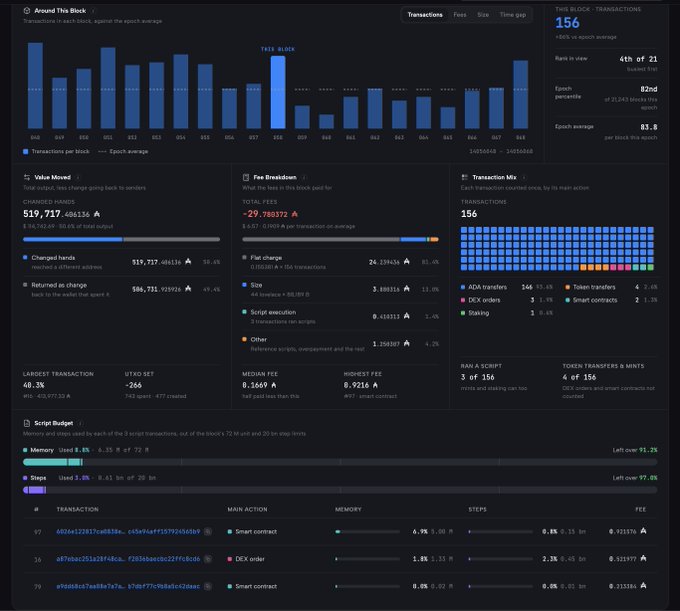
Task: Select chart bar for block 065
Action: (448, 118)
